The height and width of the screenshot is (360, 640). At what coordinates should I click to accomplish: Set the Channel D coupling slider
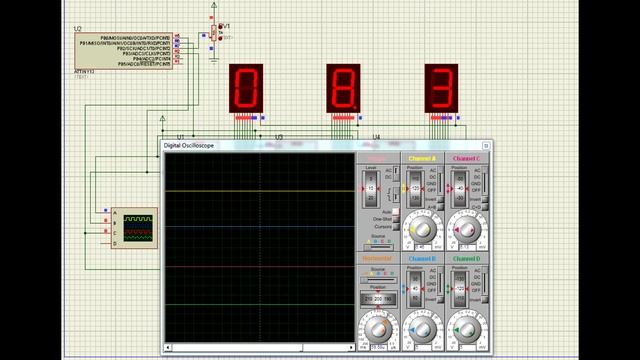(485, 282)
